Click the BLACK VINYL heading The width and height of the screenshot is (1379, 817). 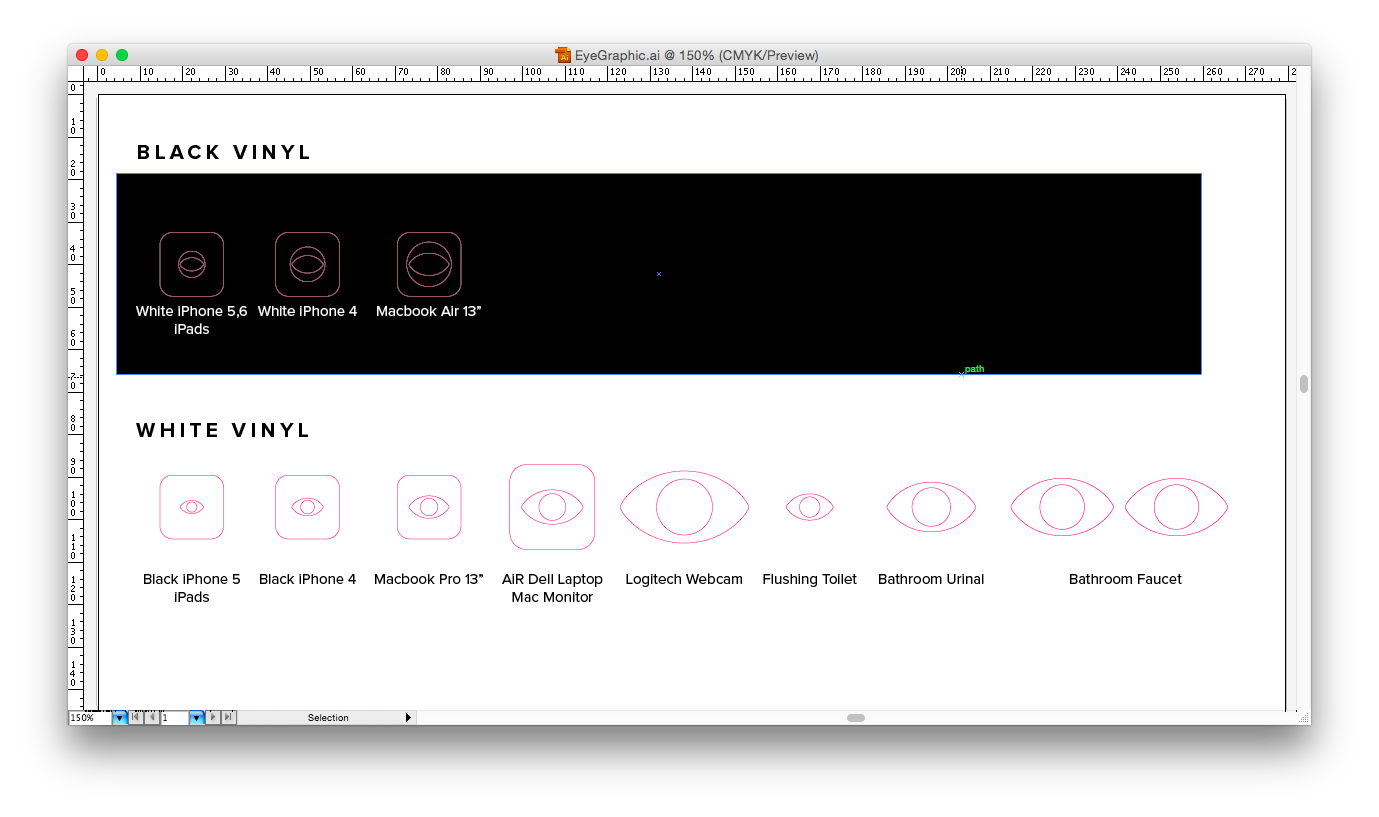[x=224, y=152]
